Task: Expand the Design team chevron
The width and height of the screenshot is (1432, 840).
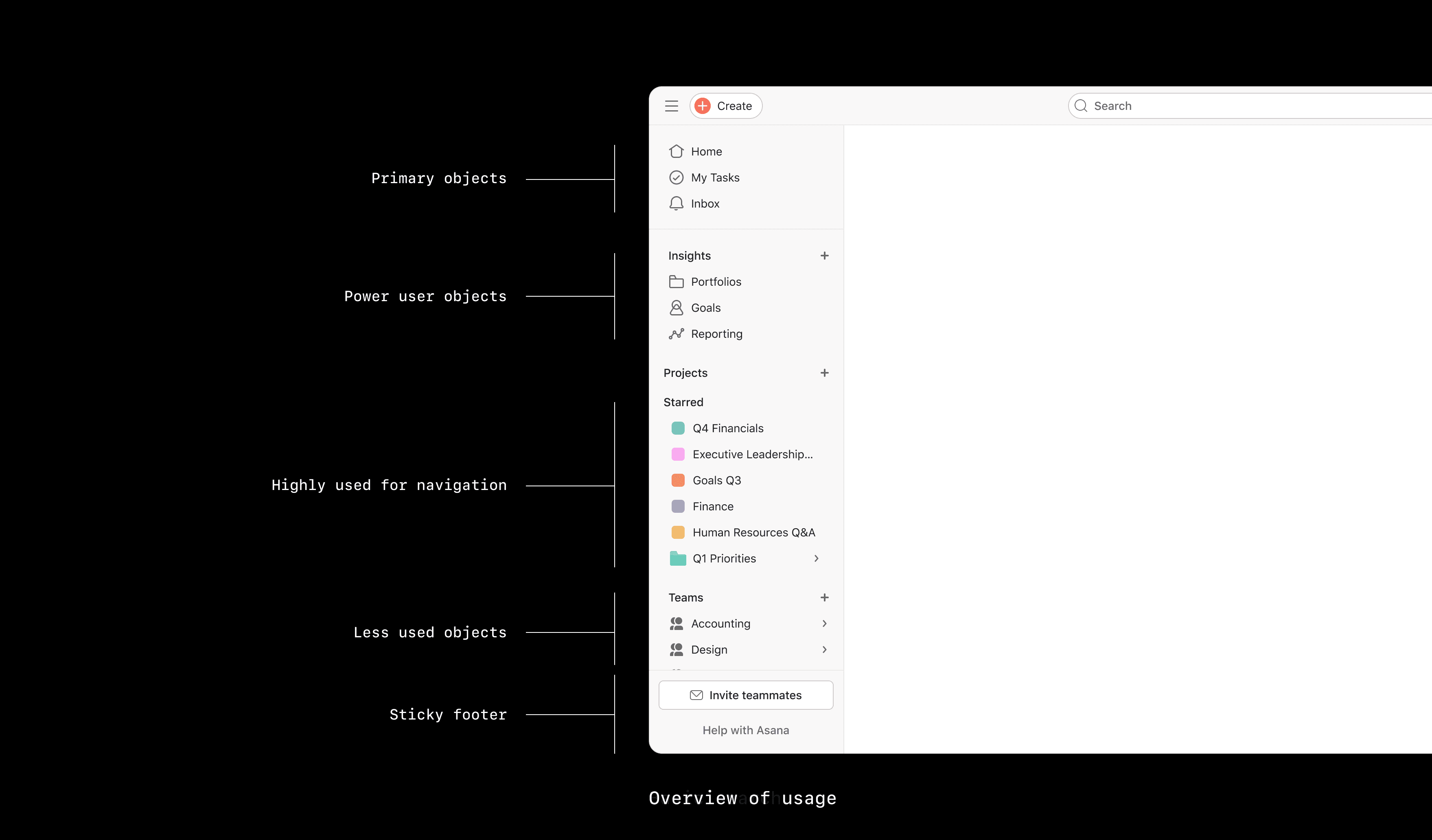Action: click(824, 650)
